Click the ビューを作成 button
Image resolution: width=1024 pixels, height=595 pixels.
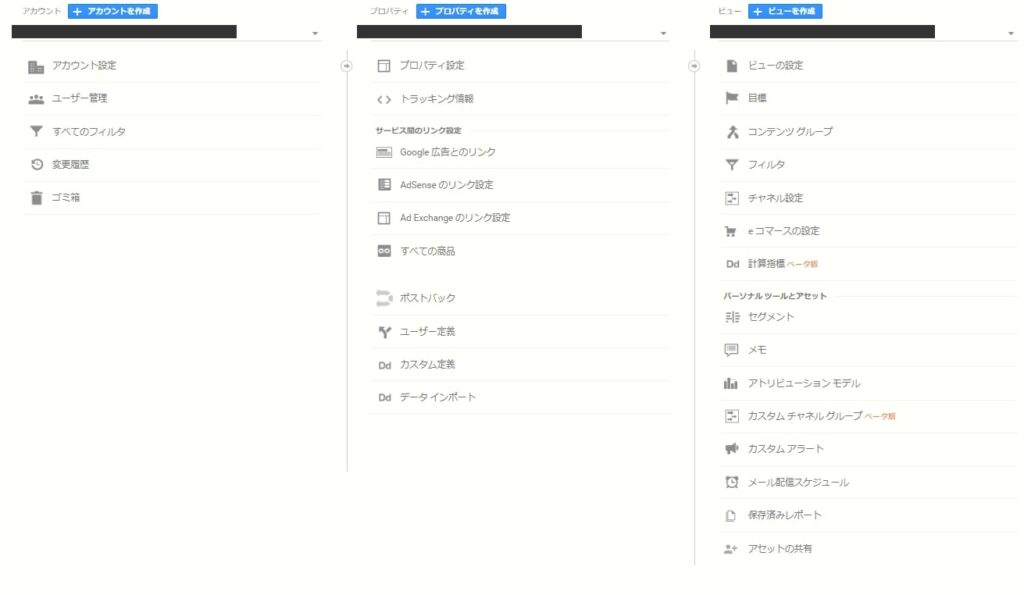[784, 11]
